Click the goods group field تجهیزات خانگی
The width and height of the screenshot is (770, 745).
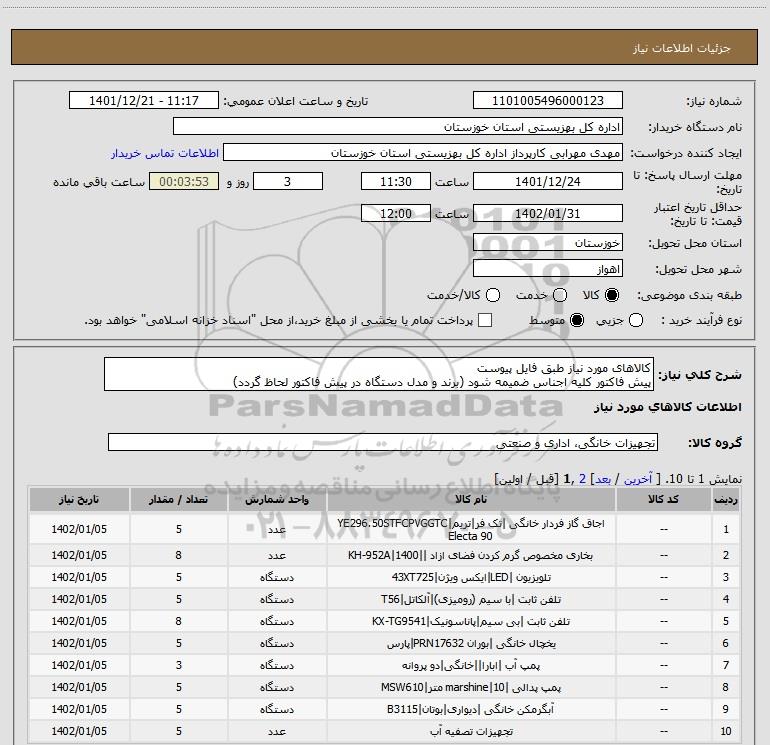(383, 442)
